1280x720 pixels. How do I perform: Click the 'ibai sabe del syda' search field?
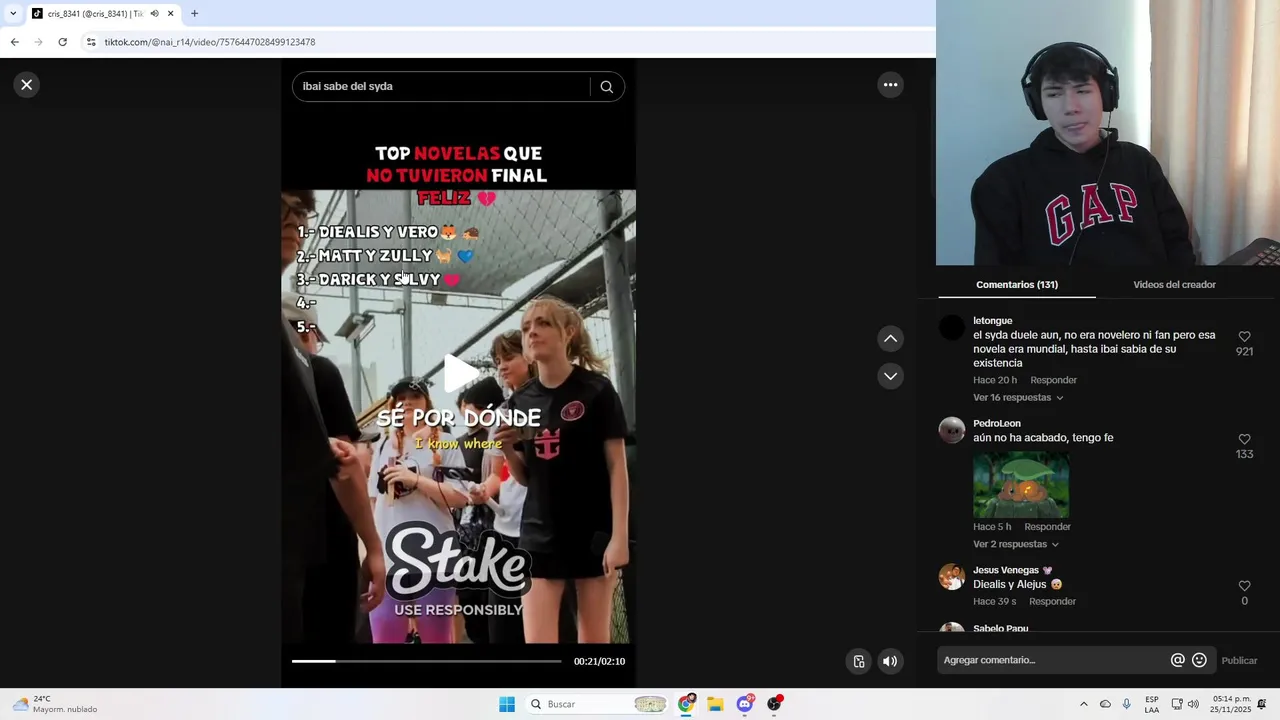(x=440, y=86)
